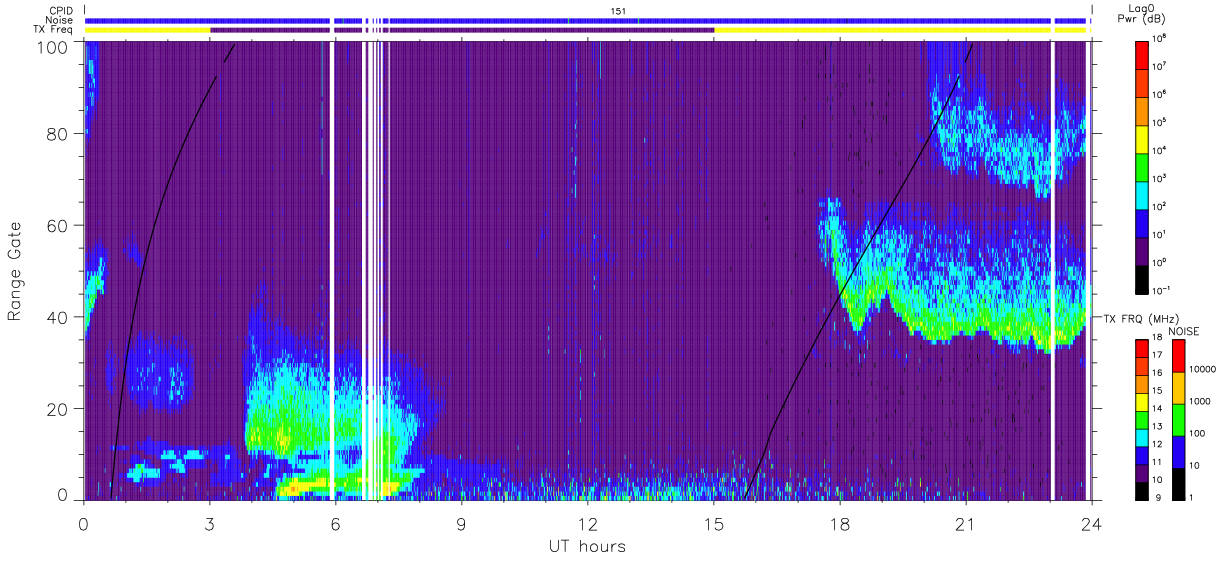Click NOISE legend label '10000'

(x=1204, y=369)
